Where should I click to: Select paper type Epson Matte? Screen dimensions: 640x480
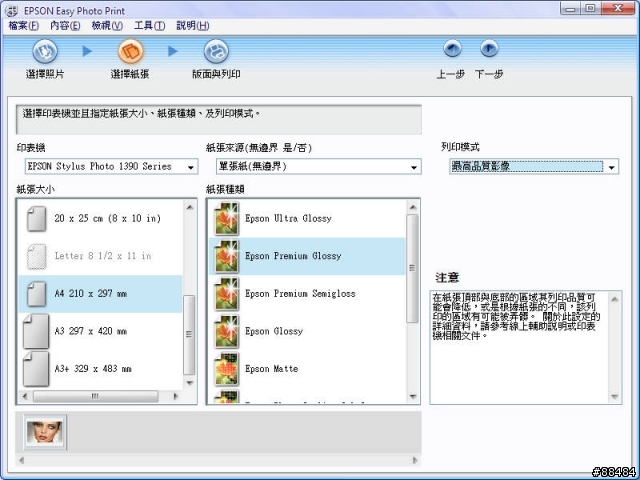307,369
